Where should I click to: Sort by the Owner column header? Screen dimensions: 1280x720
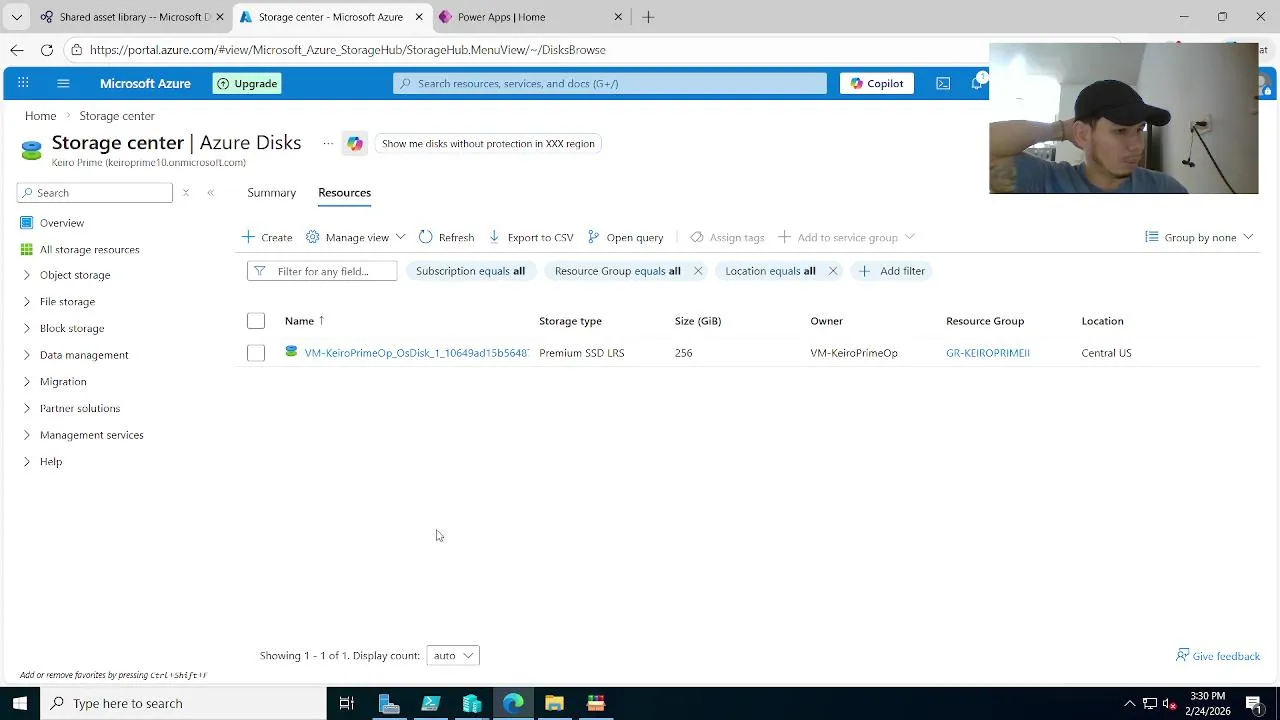(x=826, y=321)
